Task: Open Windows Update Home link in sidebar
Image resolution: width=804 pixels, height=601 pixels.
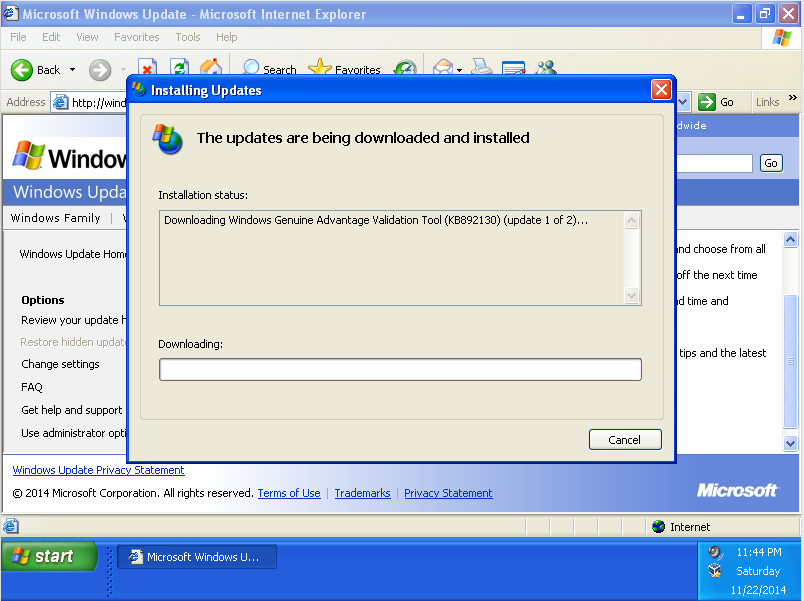Action: click(72, 254)
